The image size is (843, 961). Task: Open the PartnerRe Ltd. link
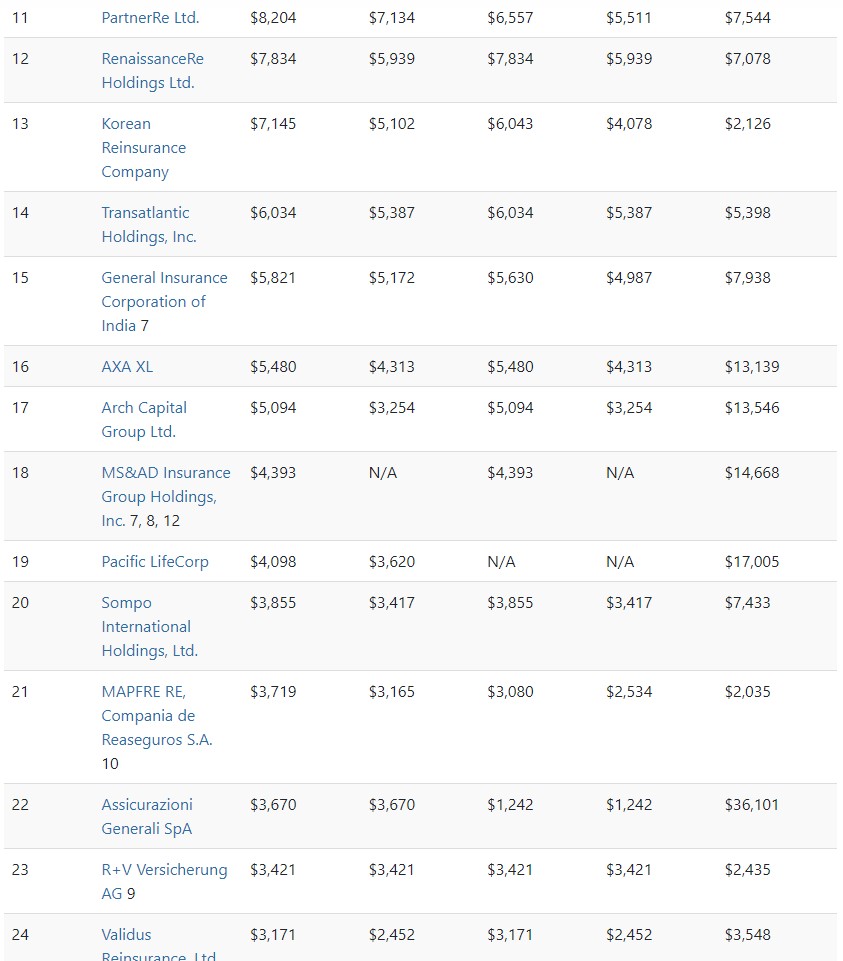coord(150,18)
